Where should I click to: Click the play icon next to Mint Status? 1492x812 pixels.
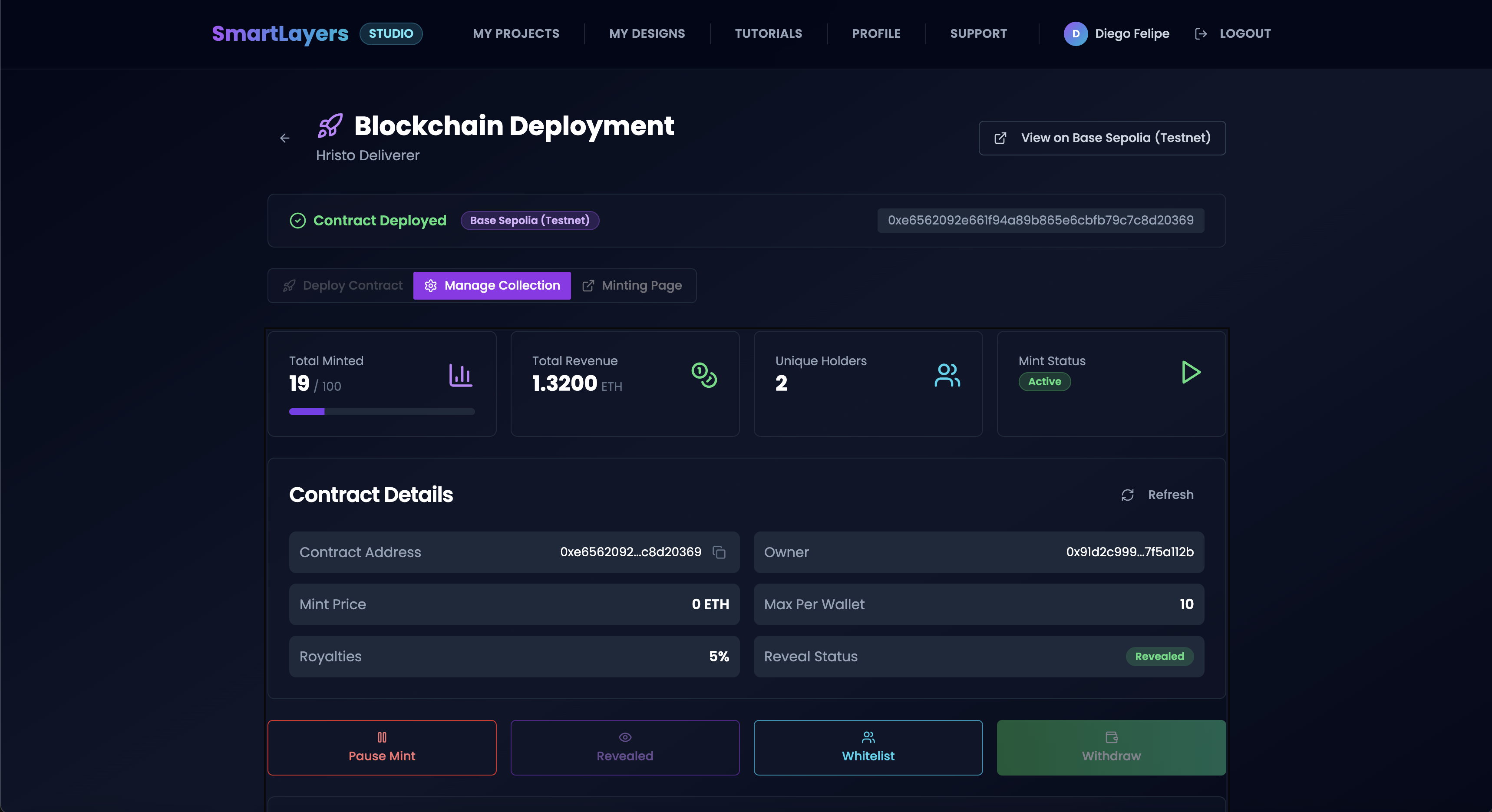[x=1191, y=373]
